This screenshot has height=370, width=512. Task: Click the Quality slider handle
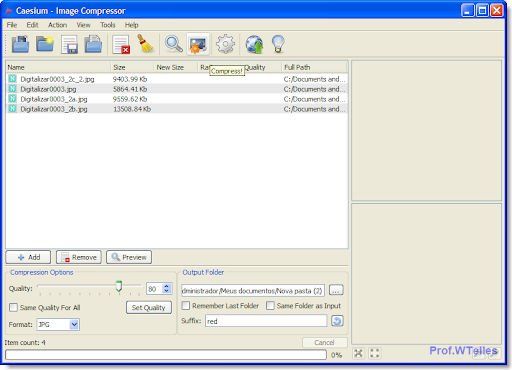(x=119, y=286)
